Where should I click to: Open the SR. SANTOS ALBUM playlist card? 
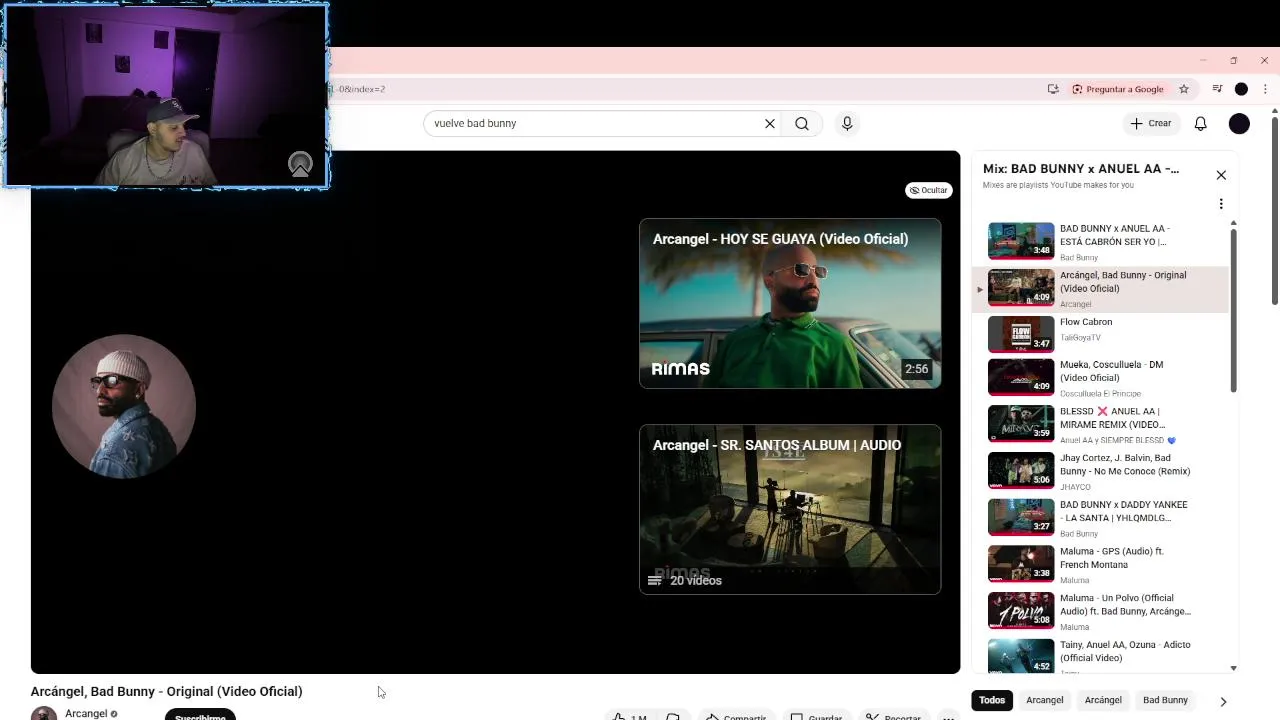pyautogui.click(x=790, y=509)
